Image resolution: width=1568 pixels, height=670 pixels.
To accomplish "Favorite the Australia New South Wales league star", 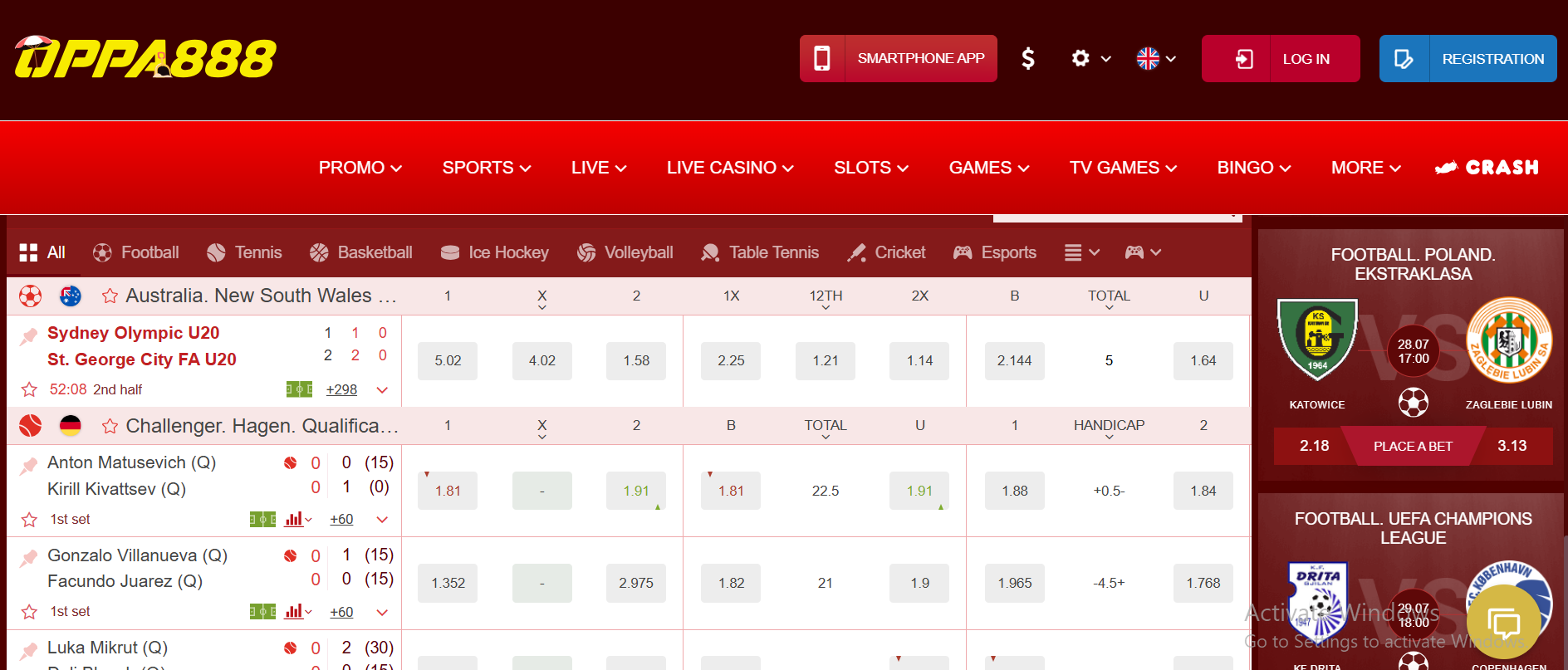I will (x=110, y=296).
